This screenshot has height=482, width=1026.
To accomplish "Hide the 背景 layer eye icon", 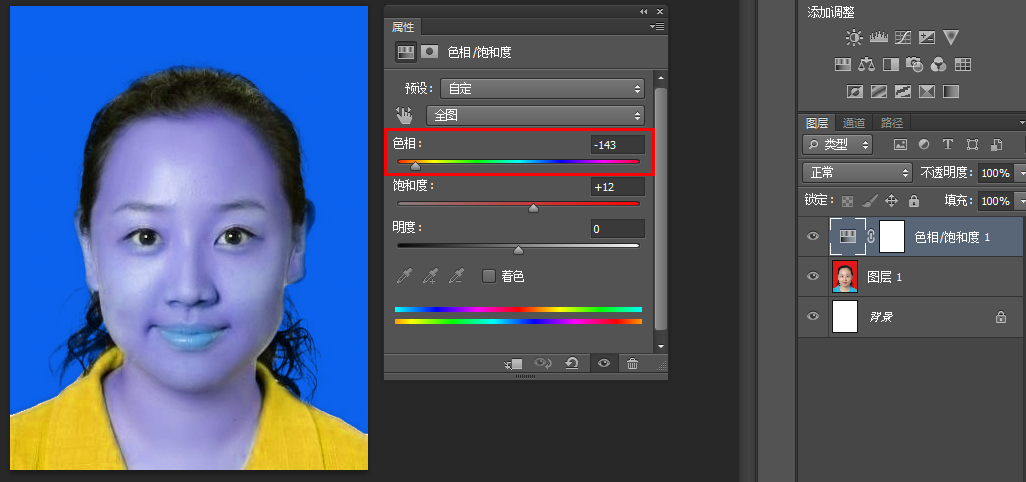I will coord(813,316).
